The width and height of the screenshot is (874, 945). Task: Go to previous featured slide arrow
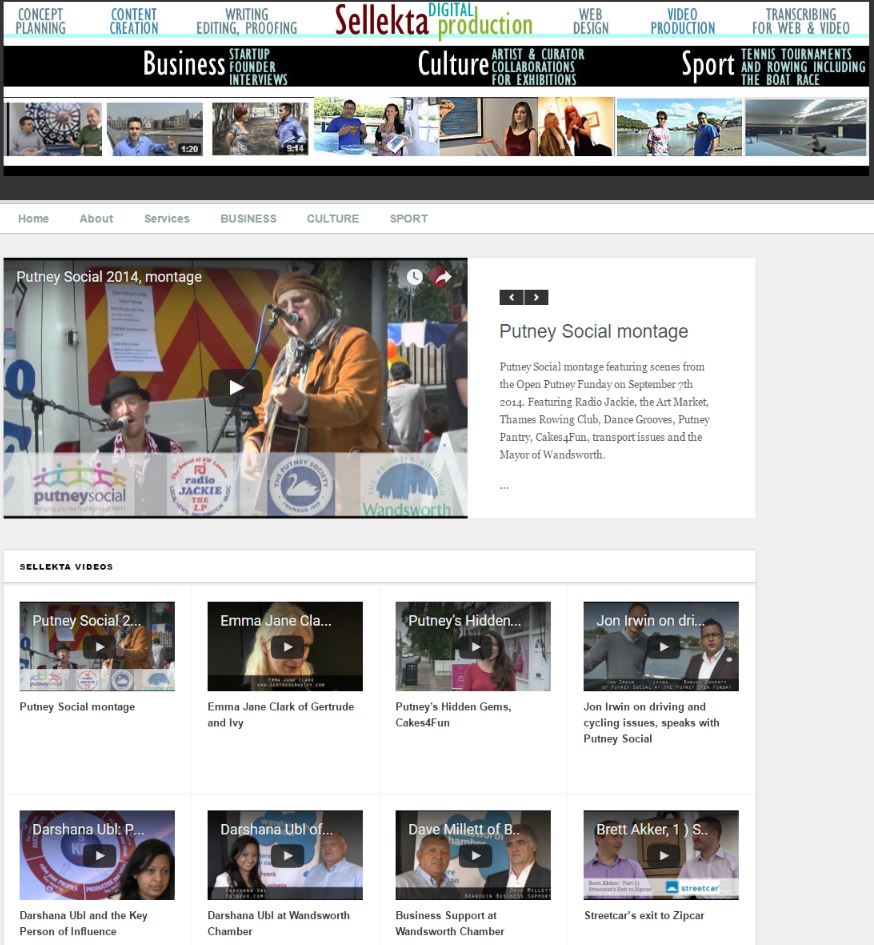tap(511, 297)
